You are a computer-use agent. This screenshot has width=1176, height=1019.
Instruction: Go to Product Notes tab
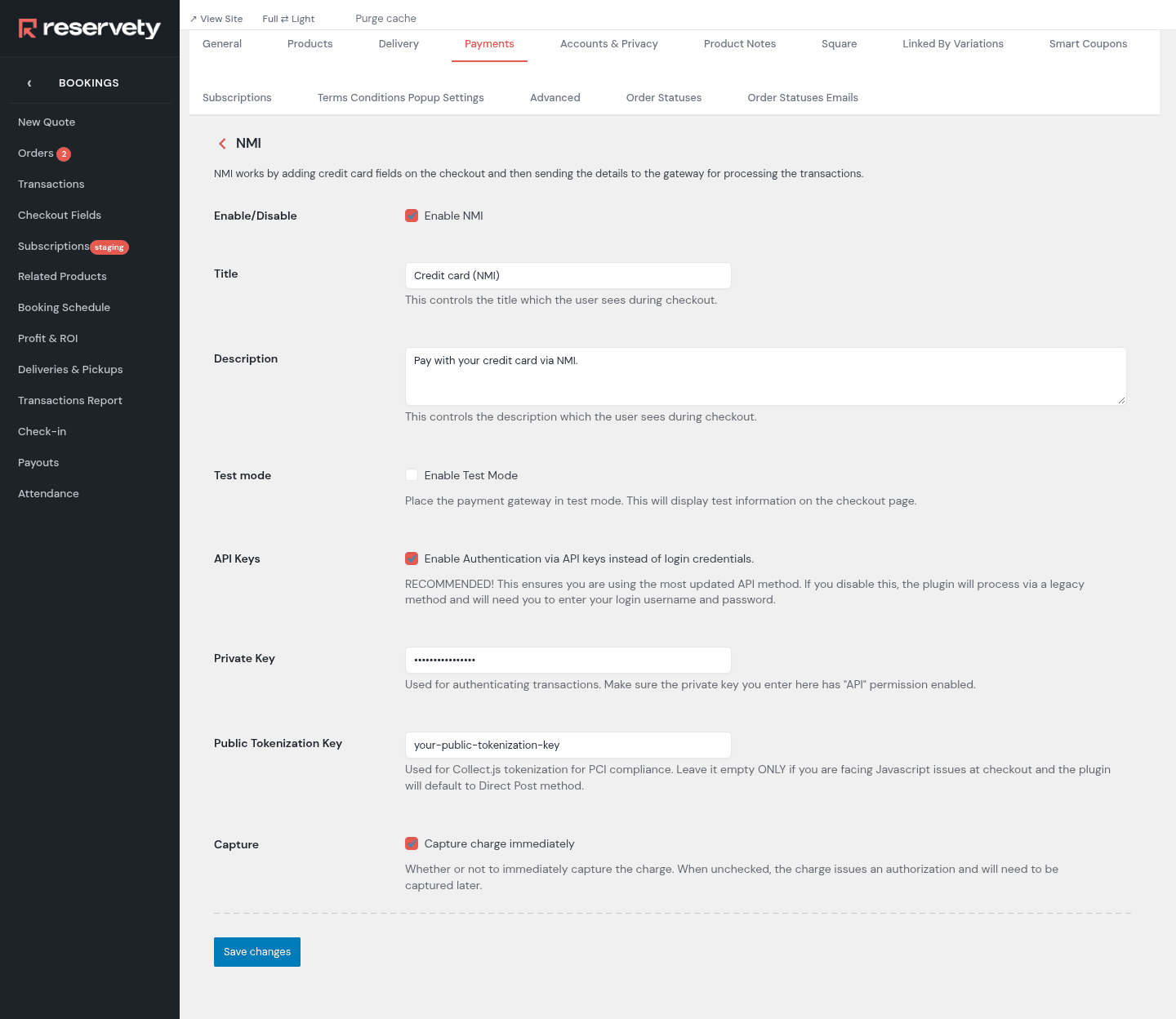pos(740,44)
